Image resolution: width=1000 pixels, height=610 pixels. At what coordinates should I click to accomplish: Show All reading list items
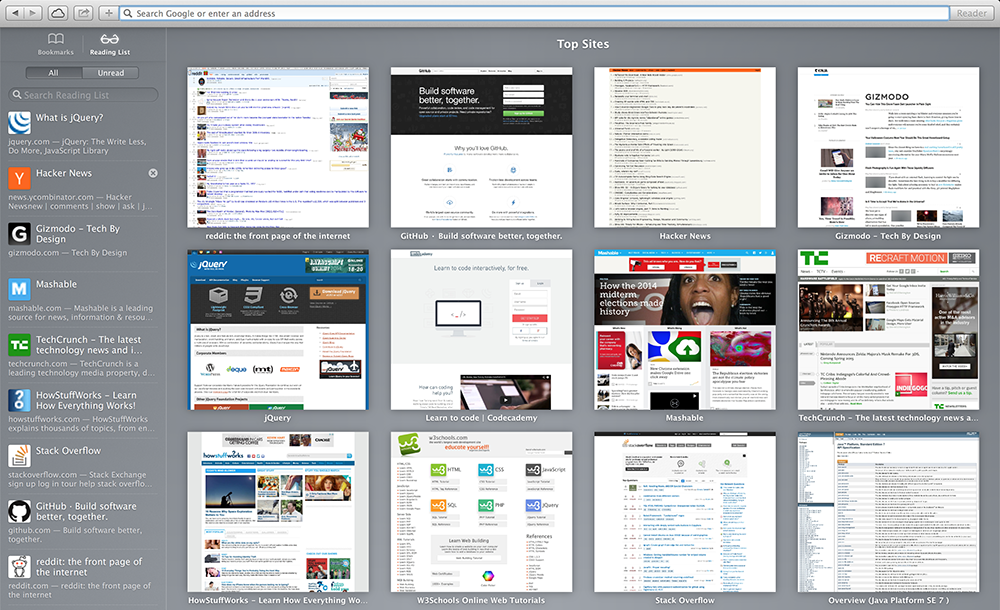point(54,73)
